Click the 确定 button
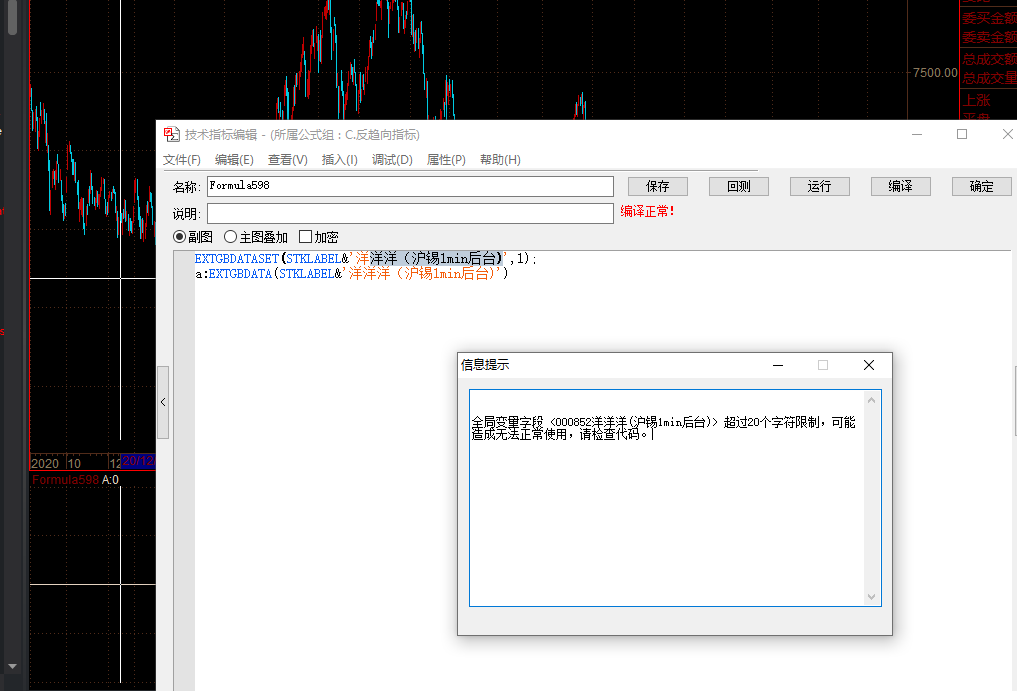1017x691 pixels. coord(981,186)
